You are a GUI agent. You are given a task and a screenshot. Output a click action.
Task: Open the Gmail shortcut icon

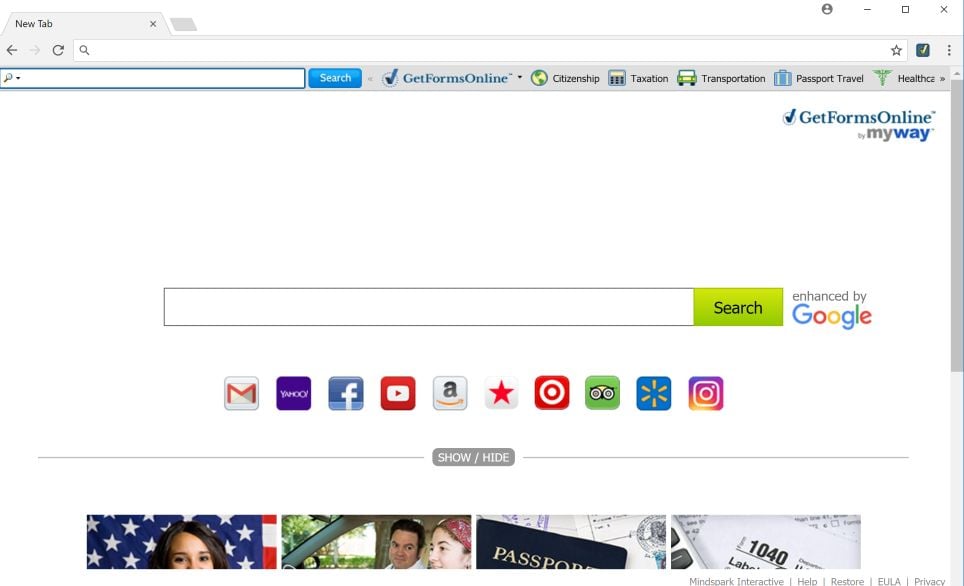point(241,394)
